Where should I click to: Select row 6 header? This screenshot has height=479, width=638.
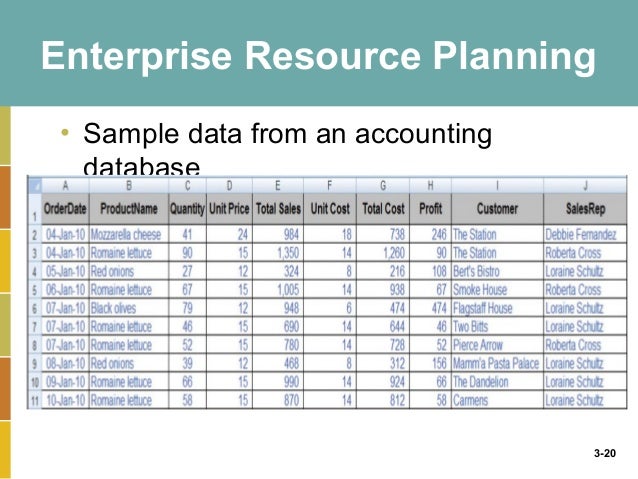coord(35,308)
